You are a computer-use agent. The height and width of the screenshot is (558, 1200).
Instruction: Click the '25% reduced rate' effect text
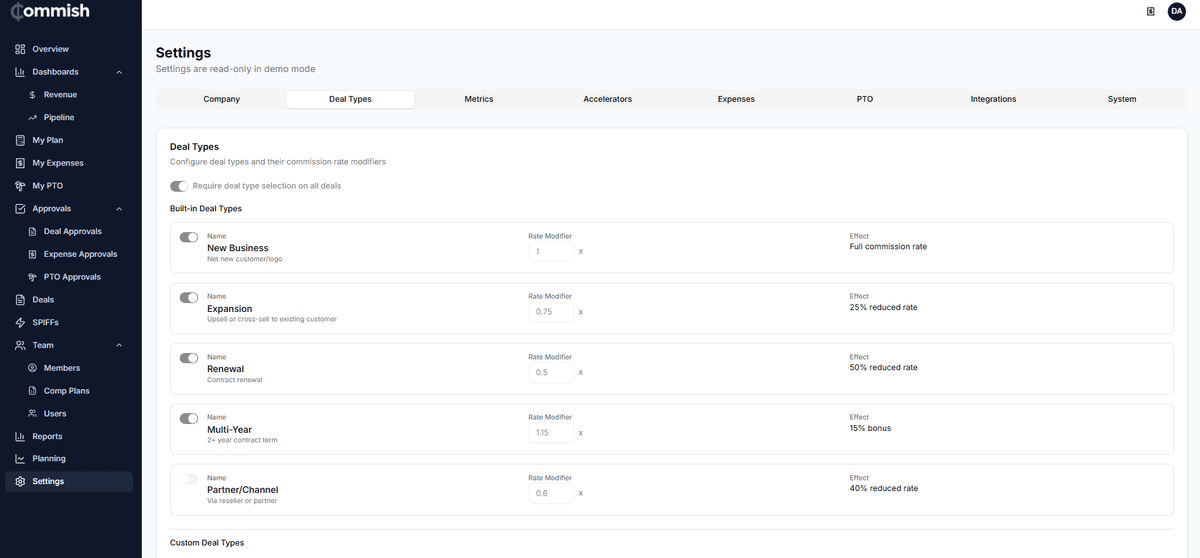point(884,307)
